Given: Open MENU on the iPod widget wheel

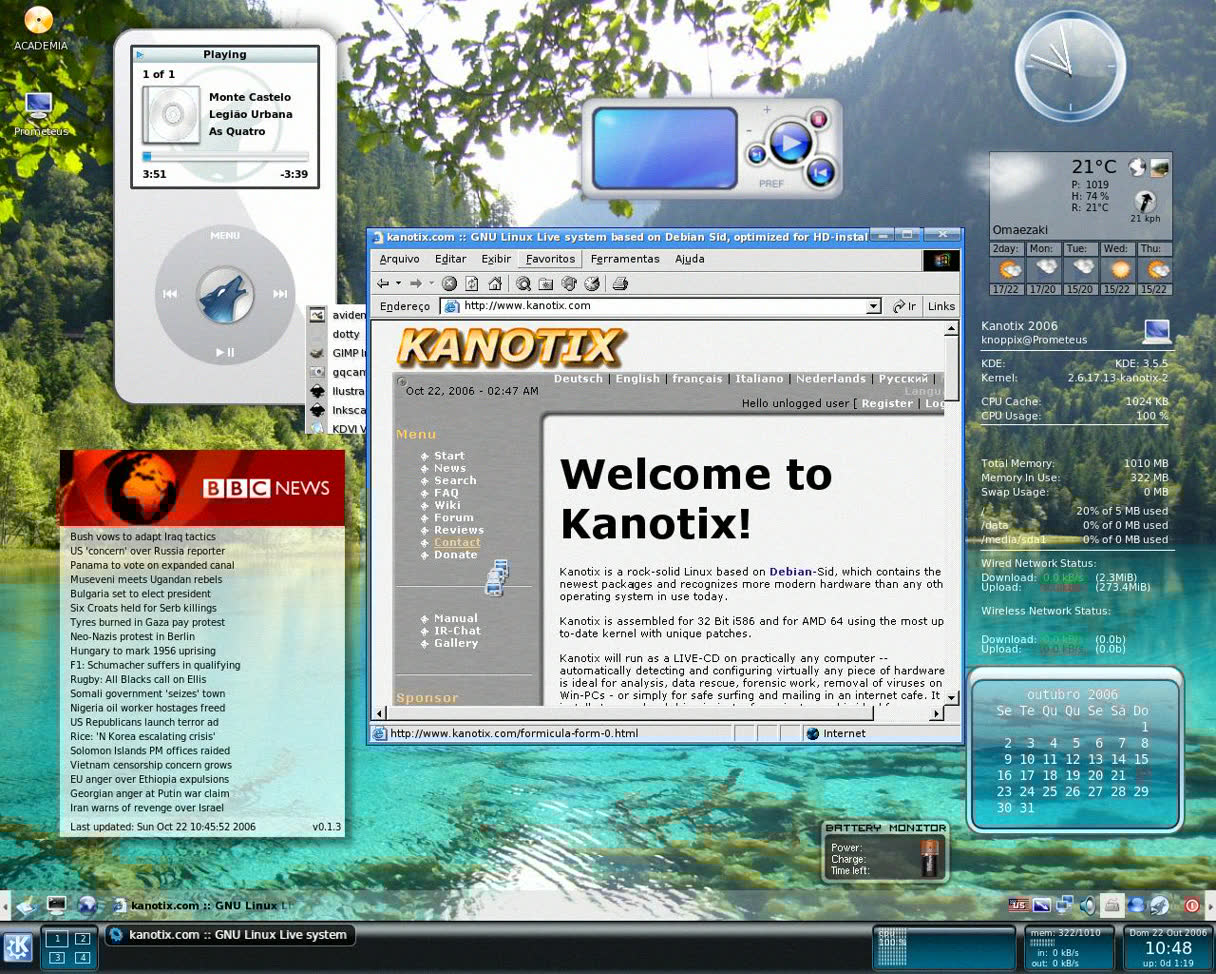Looking at the screenshot, I should 225,236.
